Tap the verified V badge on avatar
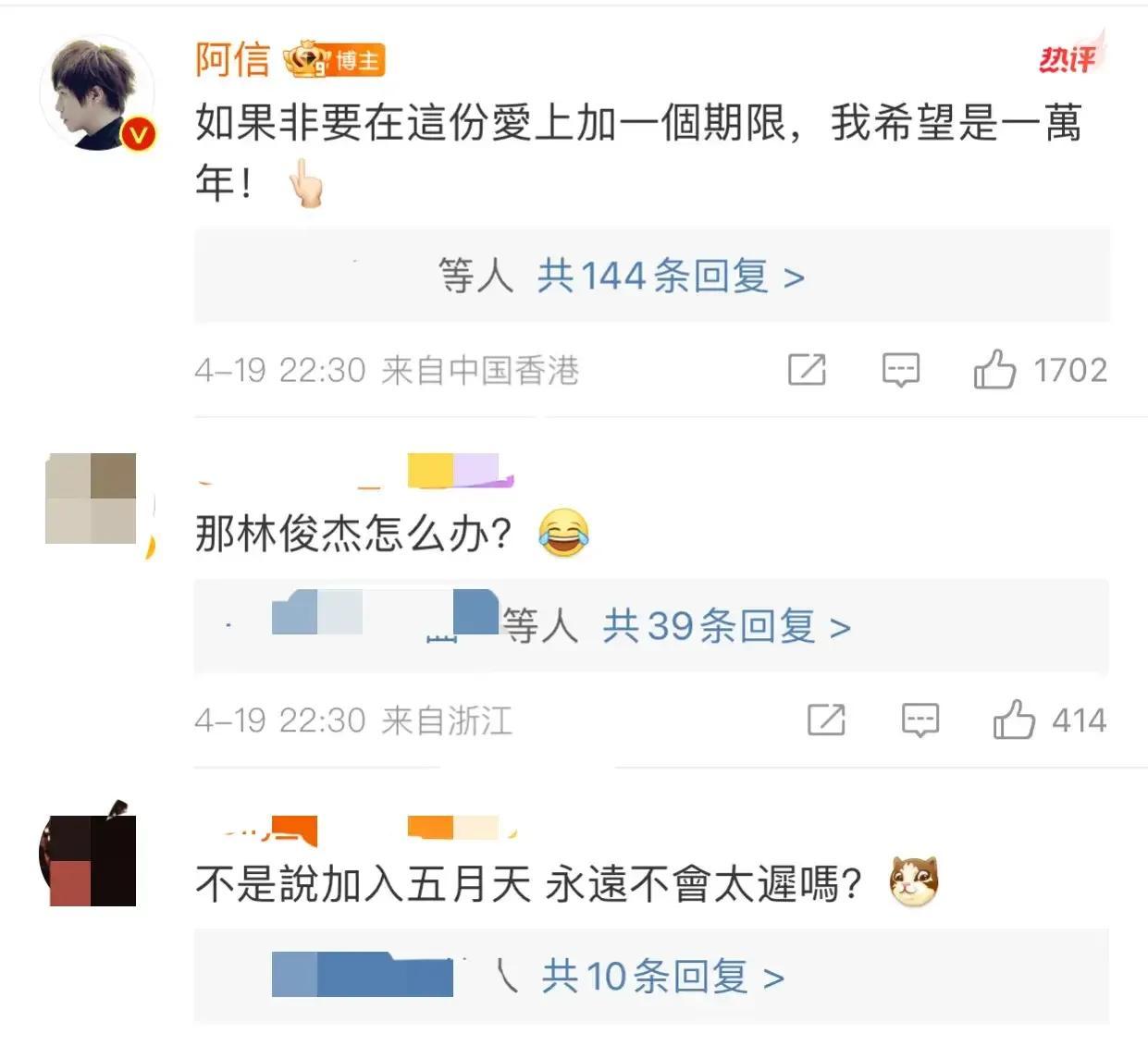The width and height of the screenshot is (1148, 1046). point(138,135)
